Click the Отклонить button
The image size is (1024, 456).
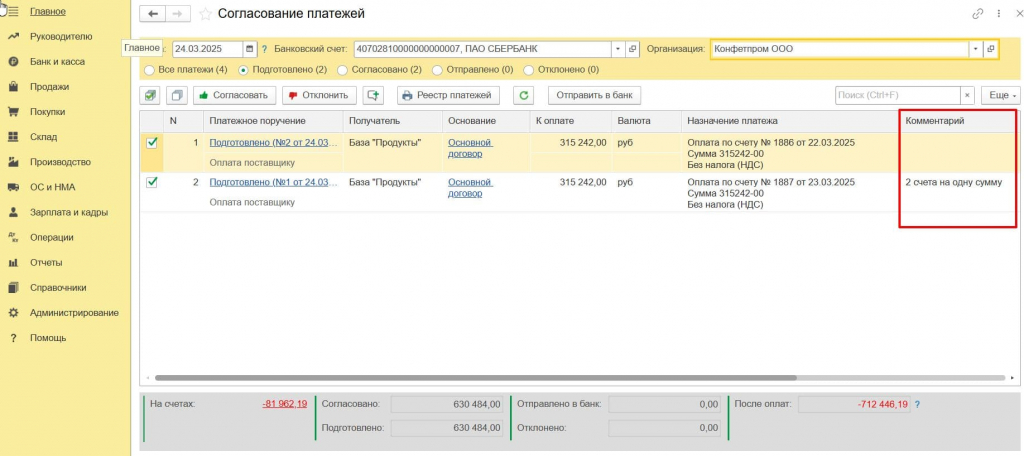pos(319,95)
